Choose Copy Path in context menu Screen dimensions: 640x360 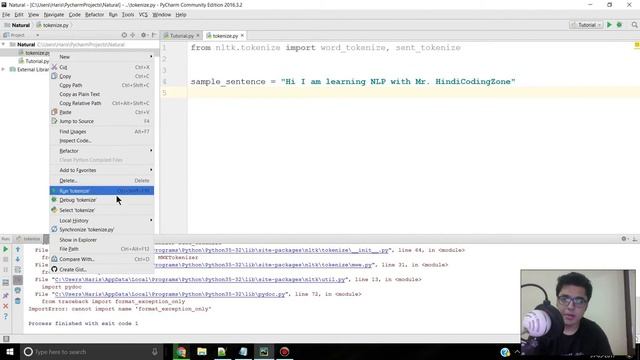click(x=102, y=85)
